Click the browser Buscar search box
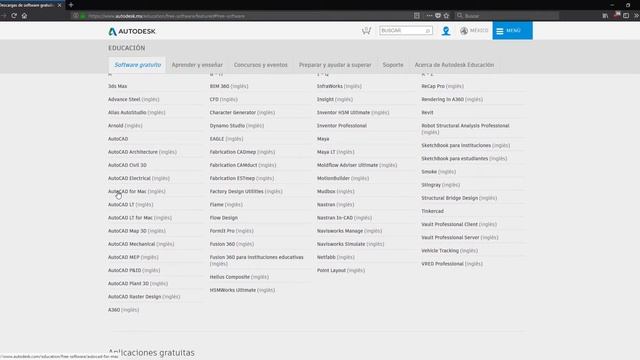The width and height of the screenshot is (640, 360). (x=507, y=16)
